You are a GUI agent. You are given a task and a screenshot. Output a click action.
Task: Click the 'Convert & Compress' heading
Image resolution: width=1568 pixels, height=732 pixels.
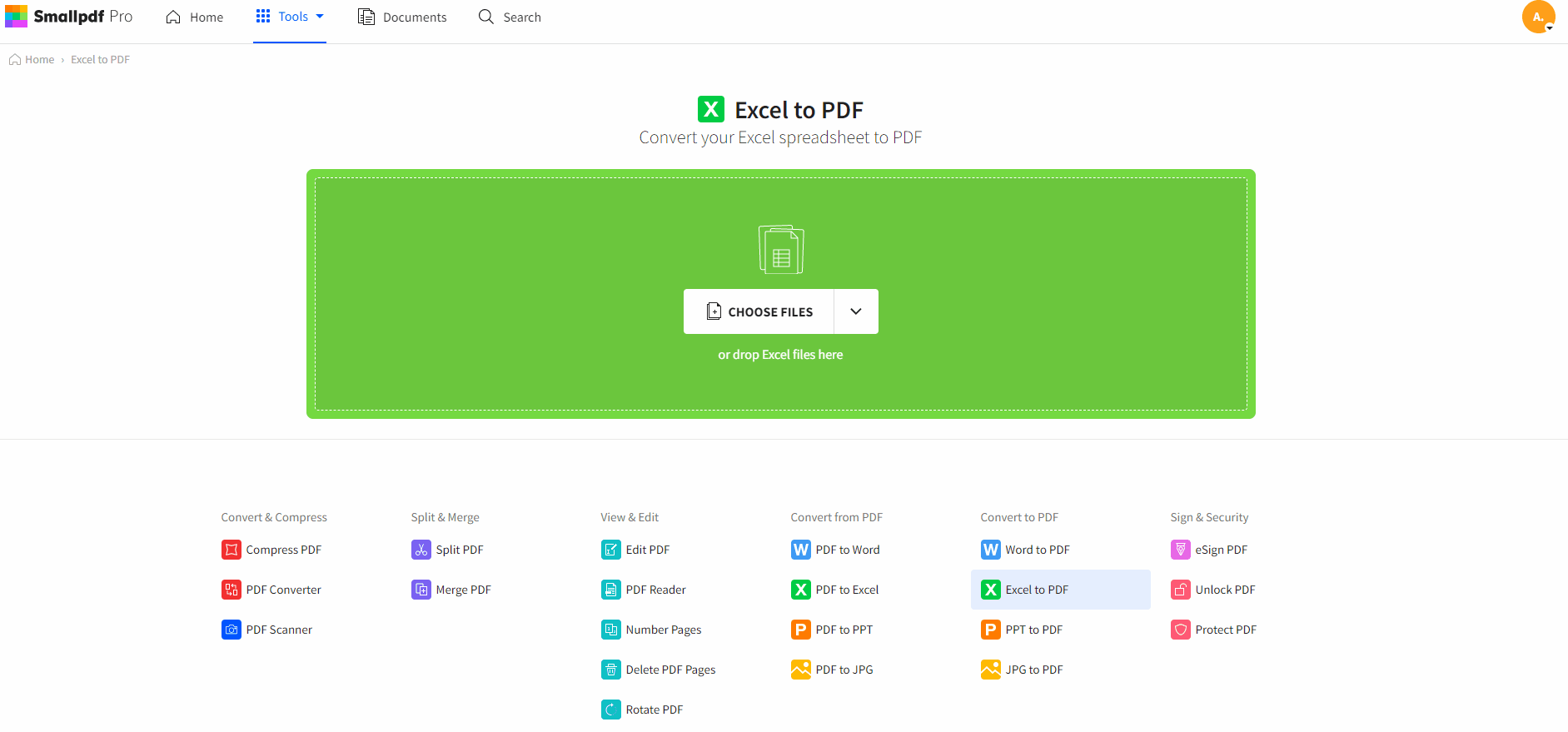coord(274,517)
